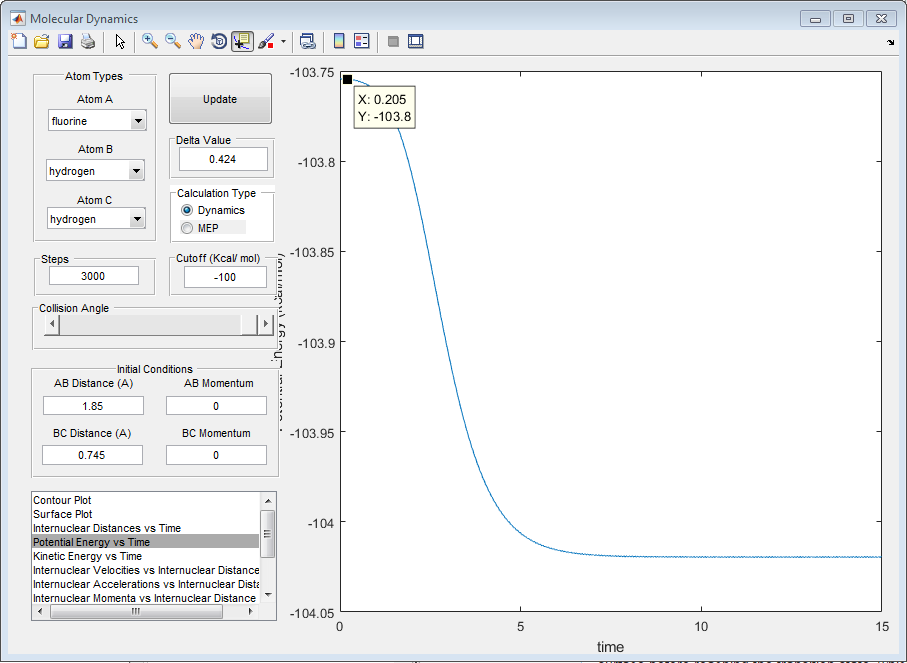Viewport: 907px width, 663px height.
Task: Choose Contour Plot in the plot list
Action: pyautogui.click(x=63, y=500)
